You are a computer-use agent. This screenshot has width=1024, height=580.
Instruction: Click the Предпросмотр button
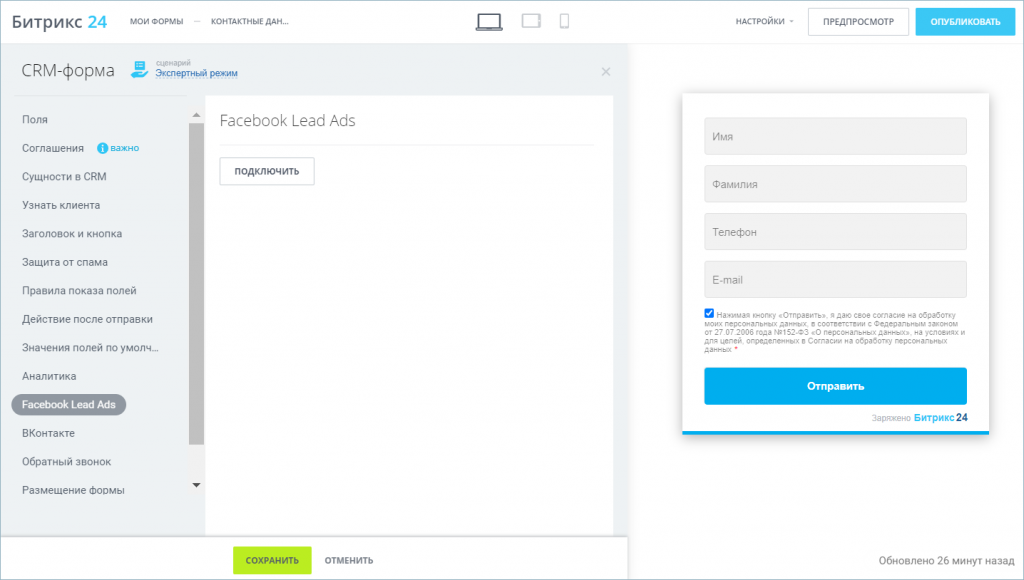click(858, 22)
